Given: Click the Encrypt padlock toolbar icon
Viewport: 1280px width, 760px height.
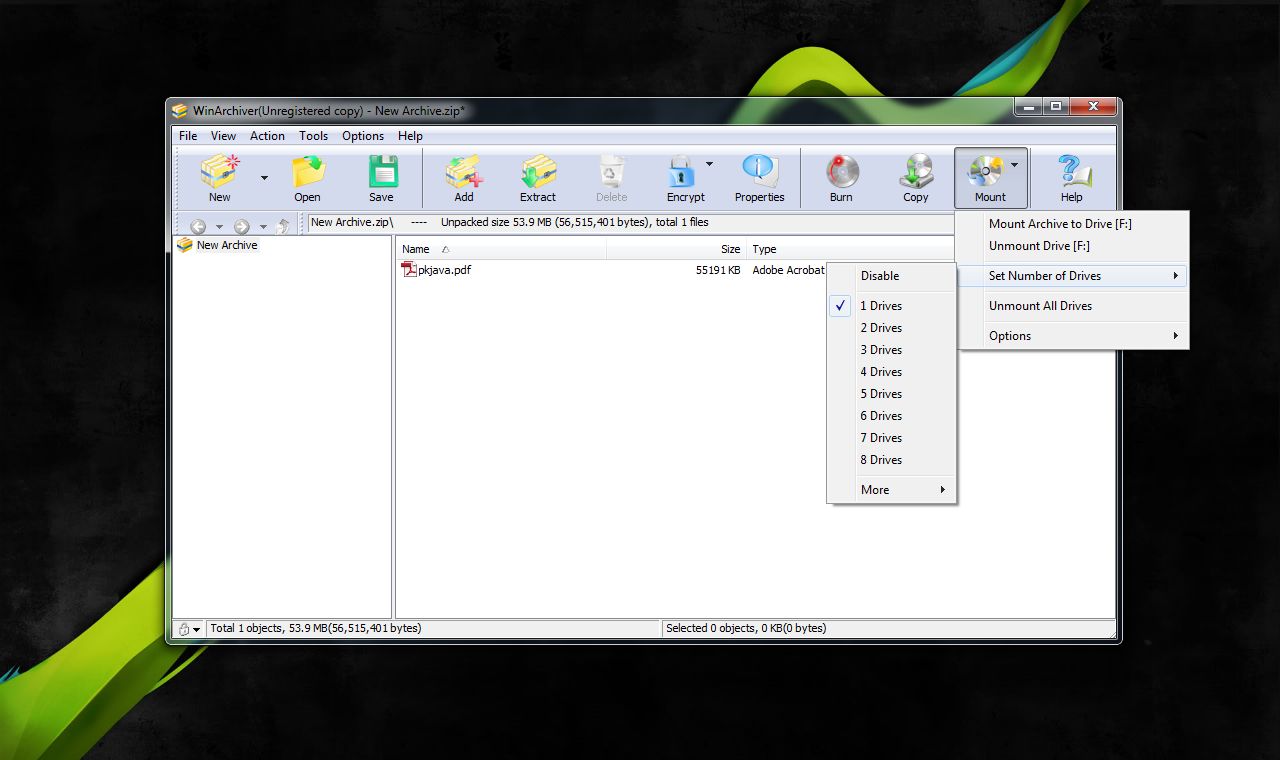Looking at the screenshot, I should (x=682, y=172).
